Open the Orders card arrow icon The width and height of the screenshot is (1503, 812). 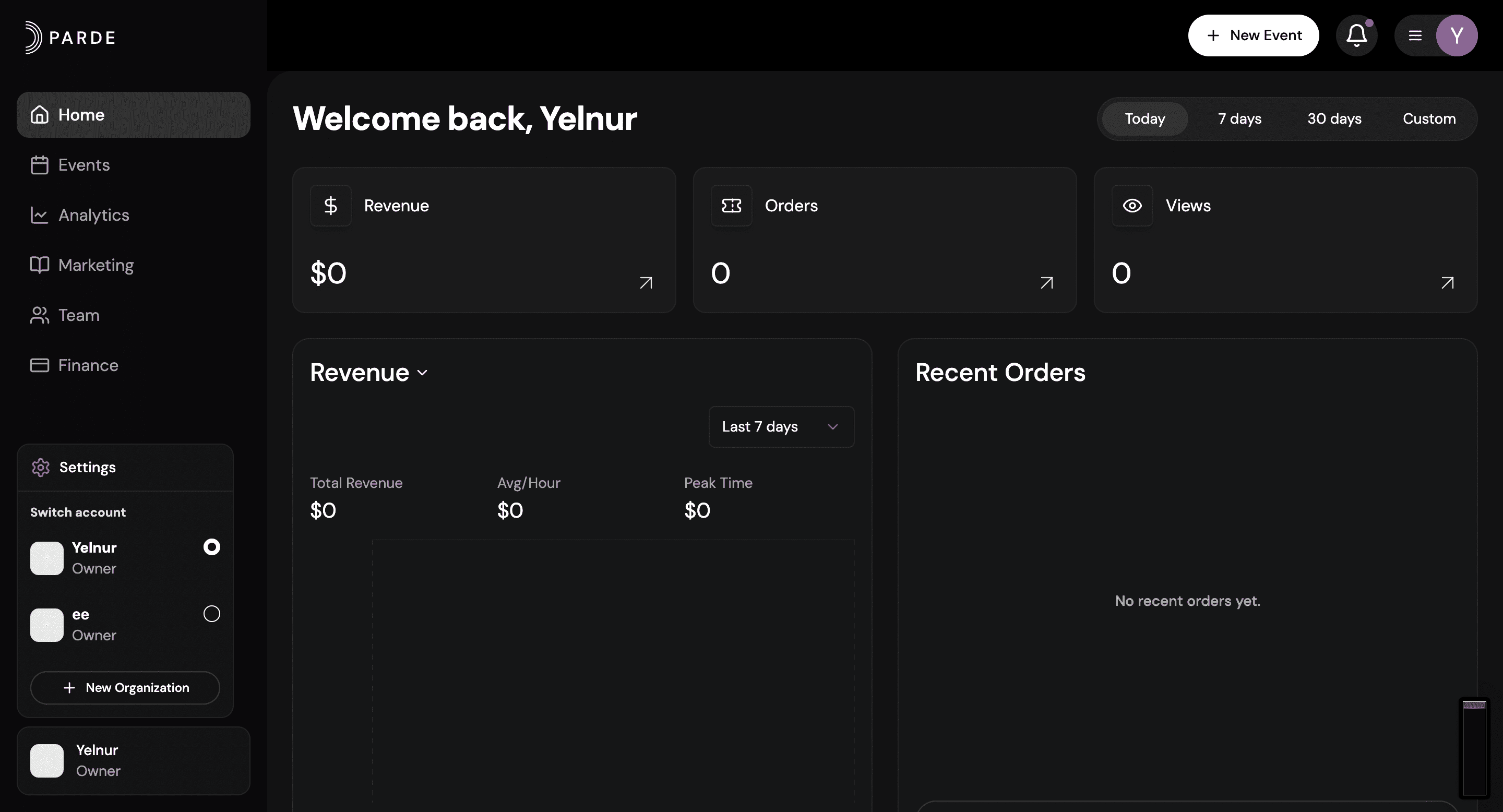point(1046,283)
